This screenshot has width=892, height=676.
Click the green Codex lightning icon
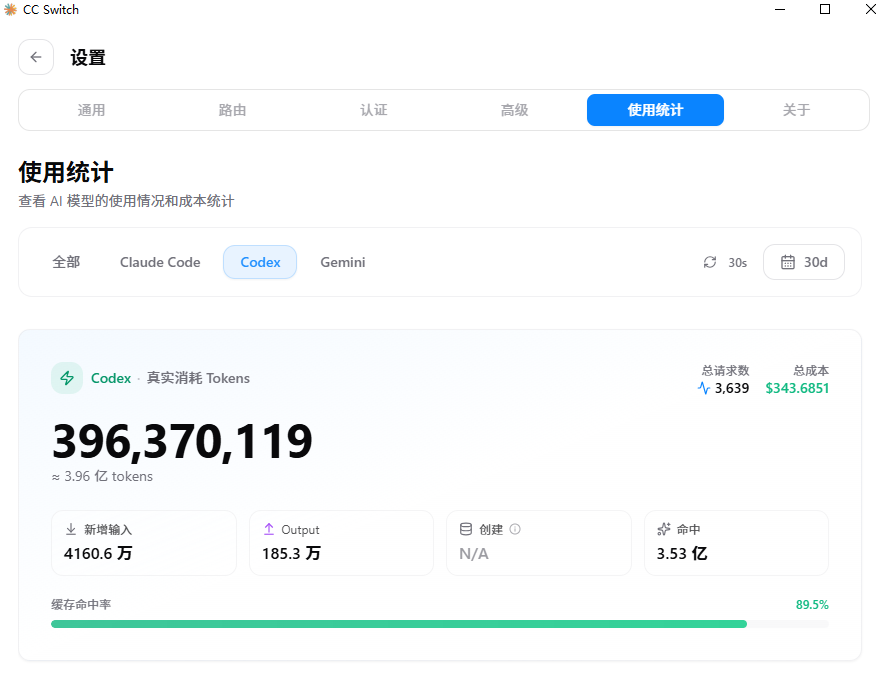[x=67, y=378]
